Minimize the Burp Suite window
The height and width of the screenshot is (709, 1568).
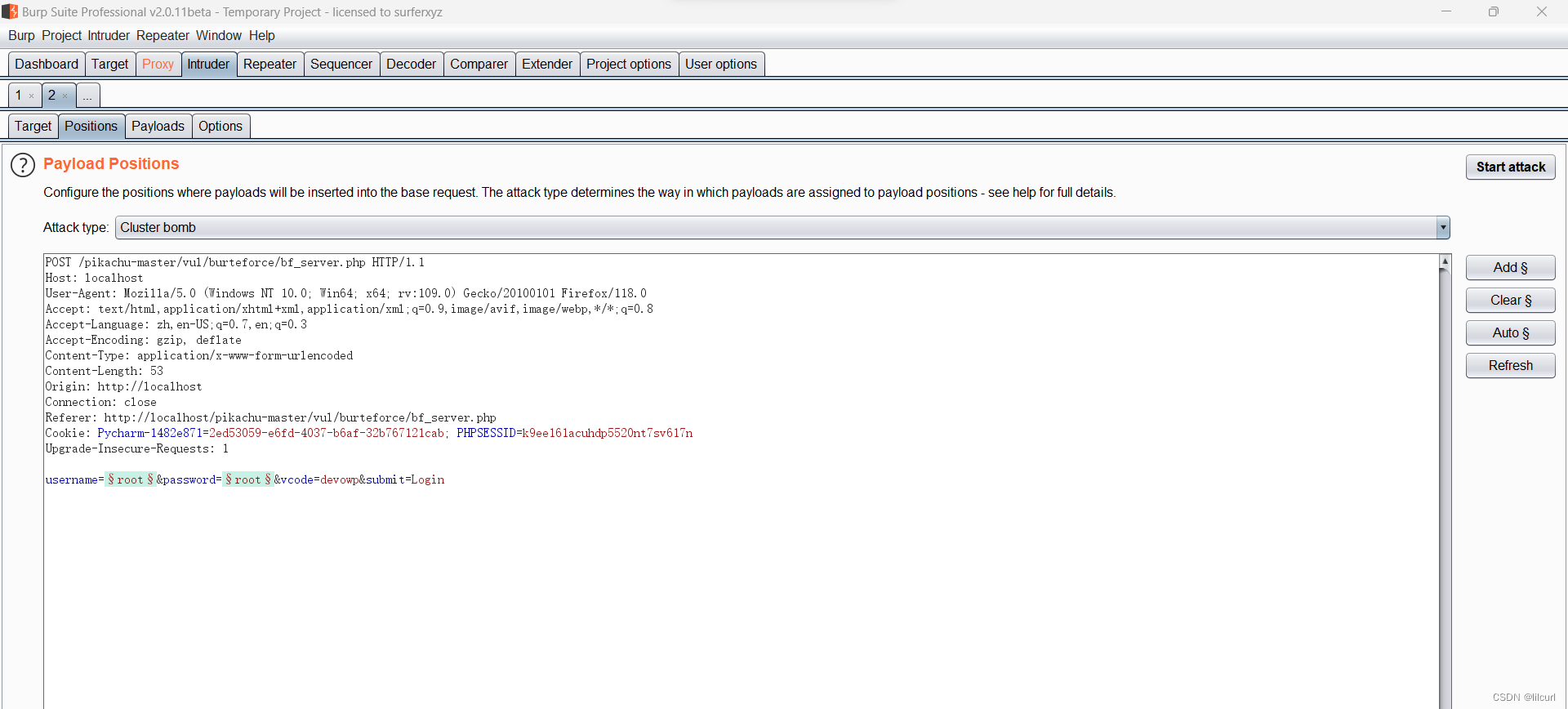click(1446, 11)
